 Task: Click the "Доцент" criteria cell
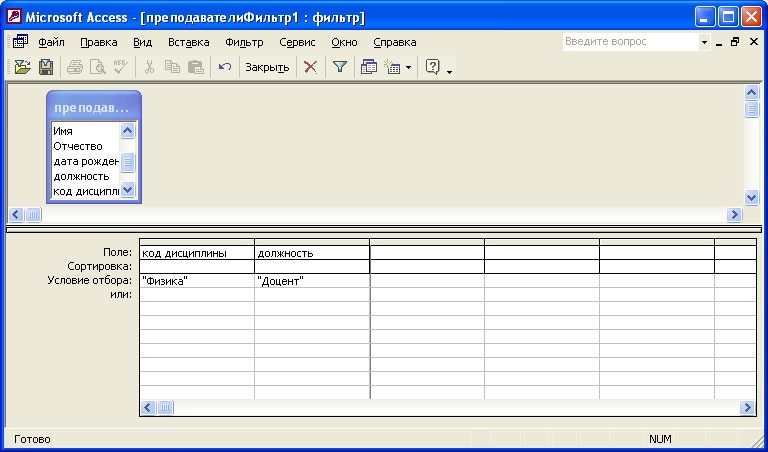click(x=312, y=281)
